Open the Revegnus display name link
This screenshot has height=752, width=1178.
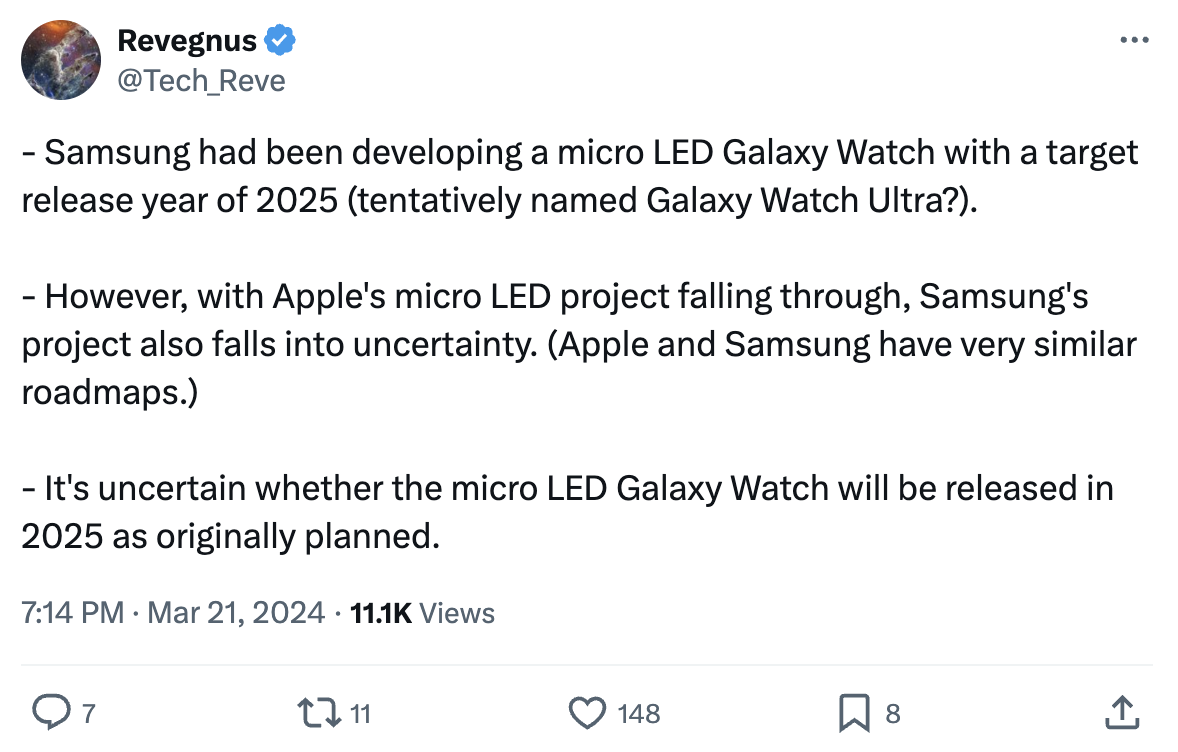[187, 41]
